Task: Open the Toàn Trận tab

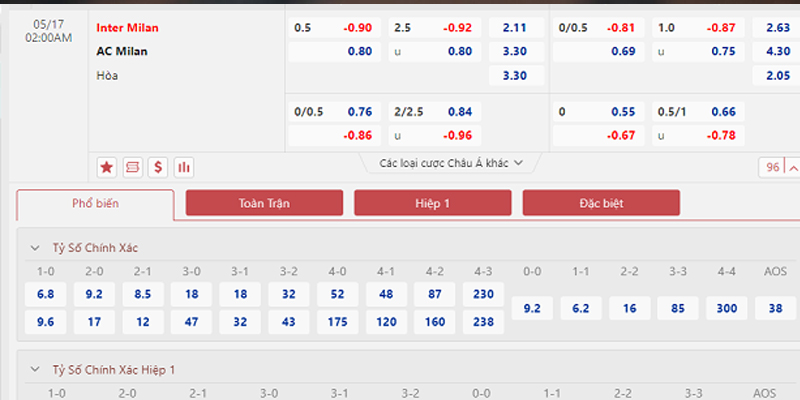Action: [x=264, y=203]
